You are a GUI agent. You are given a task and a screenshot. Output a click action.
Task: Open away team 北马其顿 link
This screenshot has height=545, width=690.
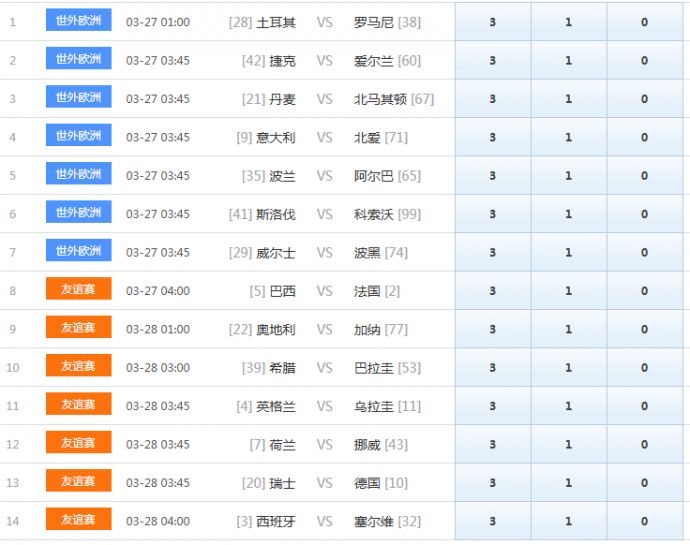380,99
